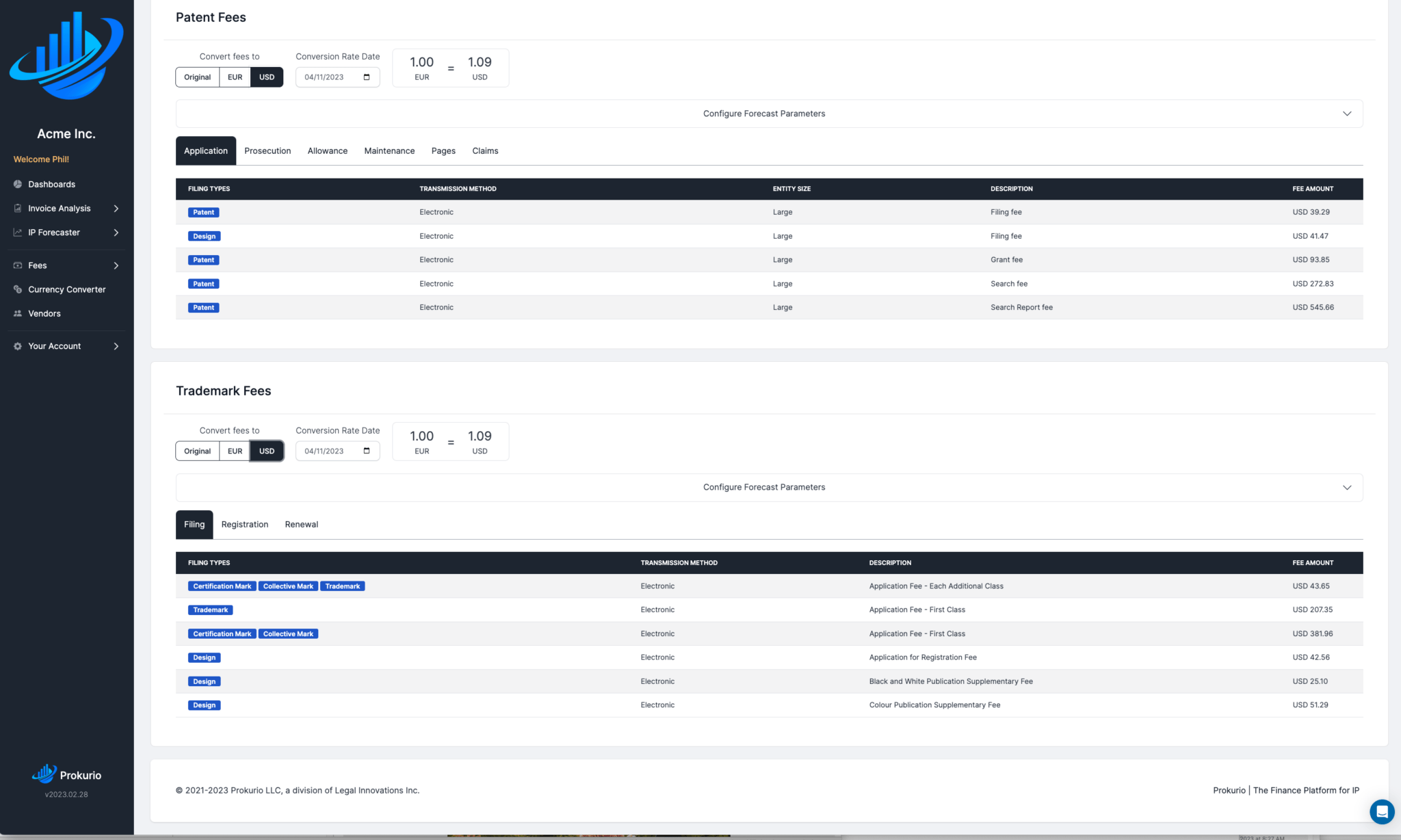Switch to the Prosecution tab
This screenshot has height=840, width=1401.
click(267, 150)
